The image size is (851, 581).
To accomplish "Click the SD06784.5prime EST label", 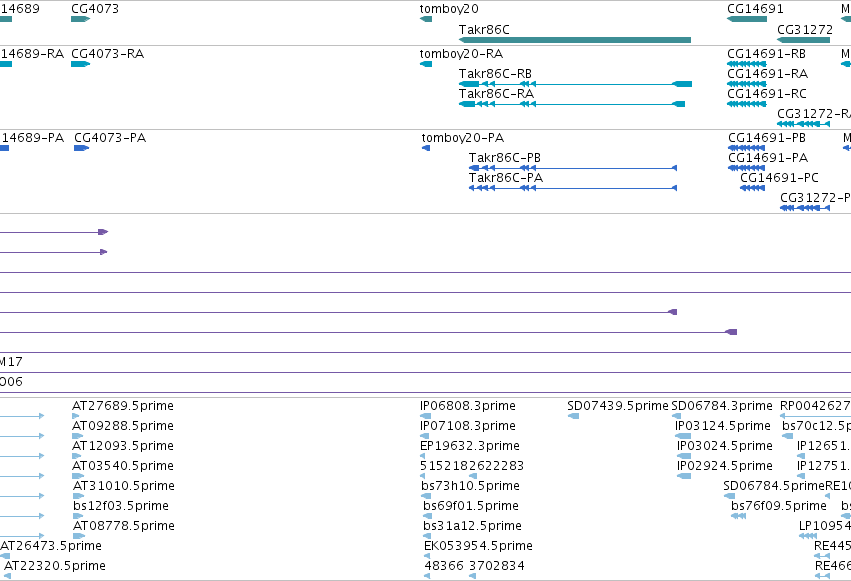I will pos(774,487).
